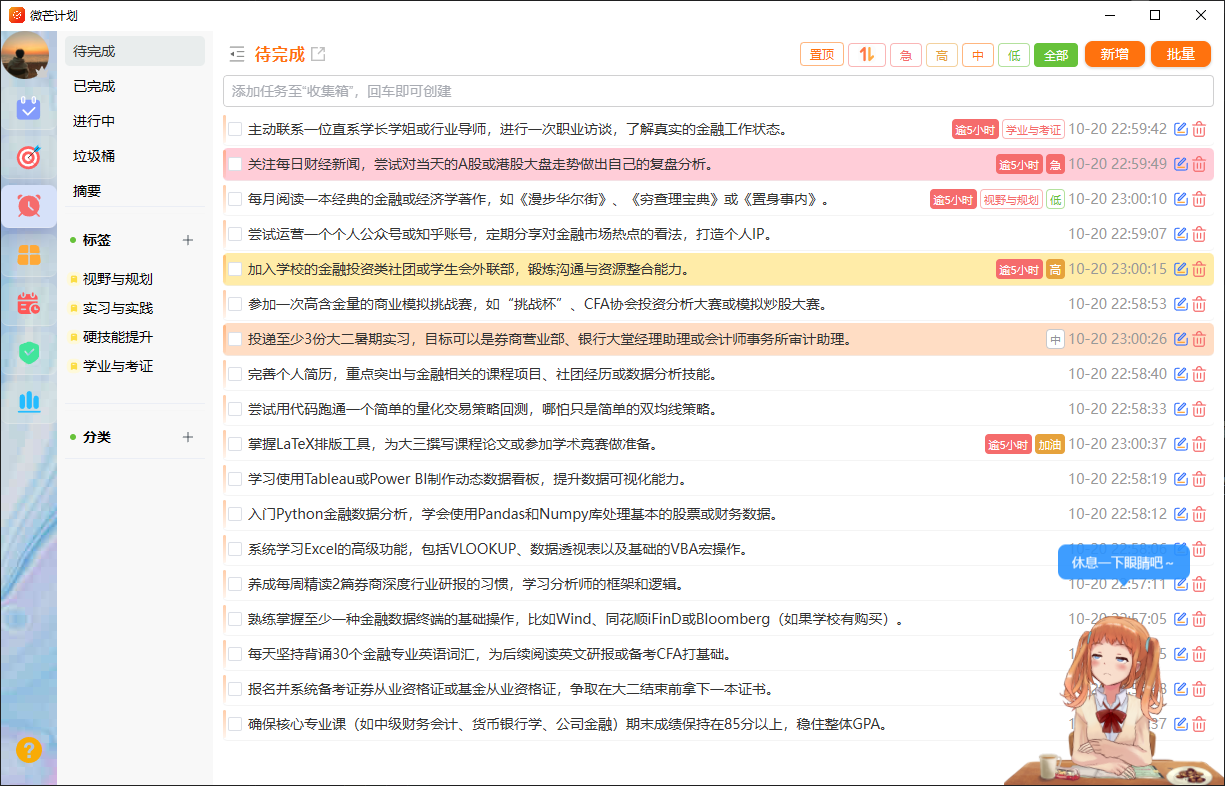
Task: Open the orange four-quadrant grid sidebar icon
Action: point(28,255)
